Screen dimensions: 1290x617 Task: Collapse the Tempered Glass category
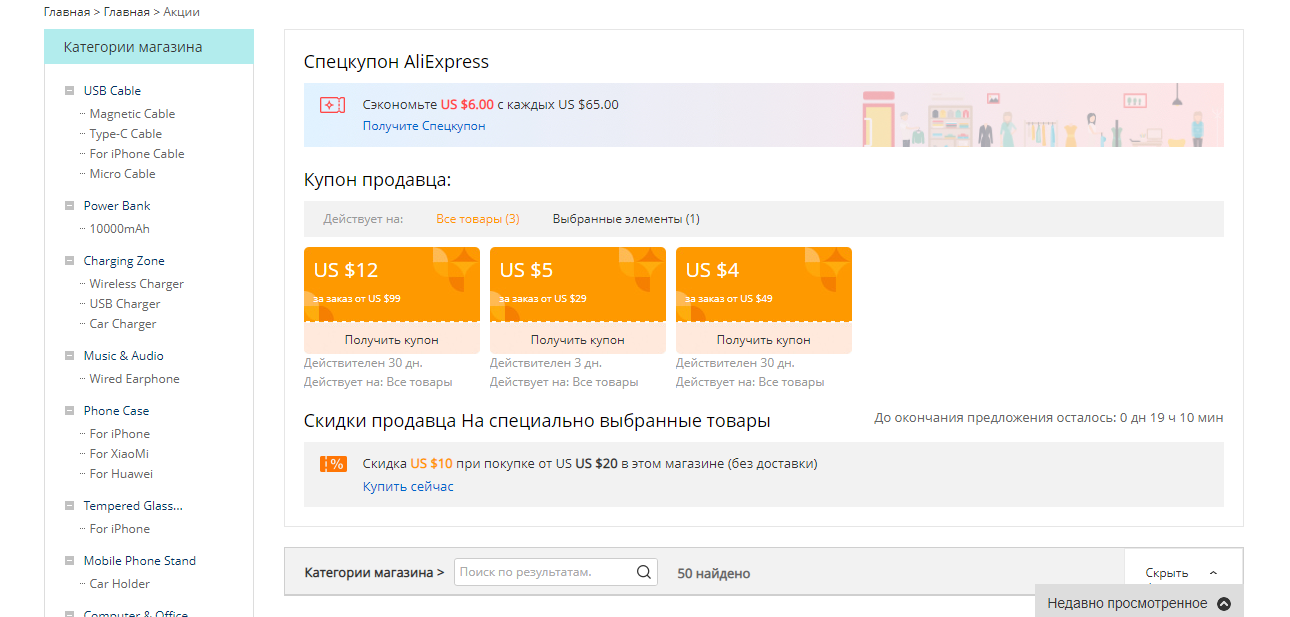[69, 506]
